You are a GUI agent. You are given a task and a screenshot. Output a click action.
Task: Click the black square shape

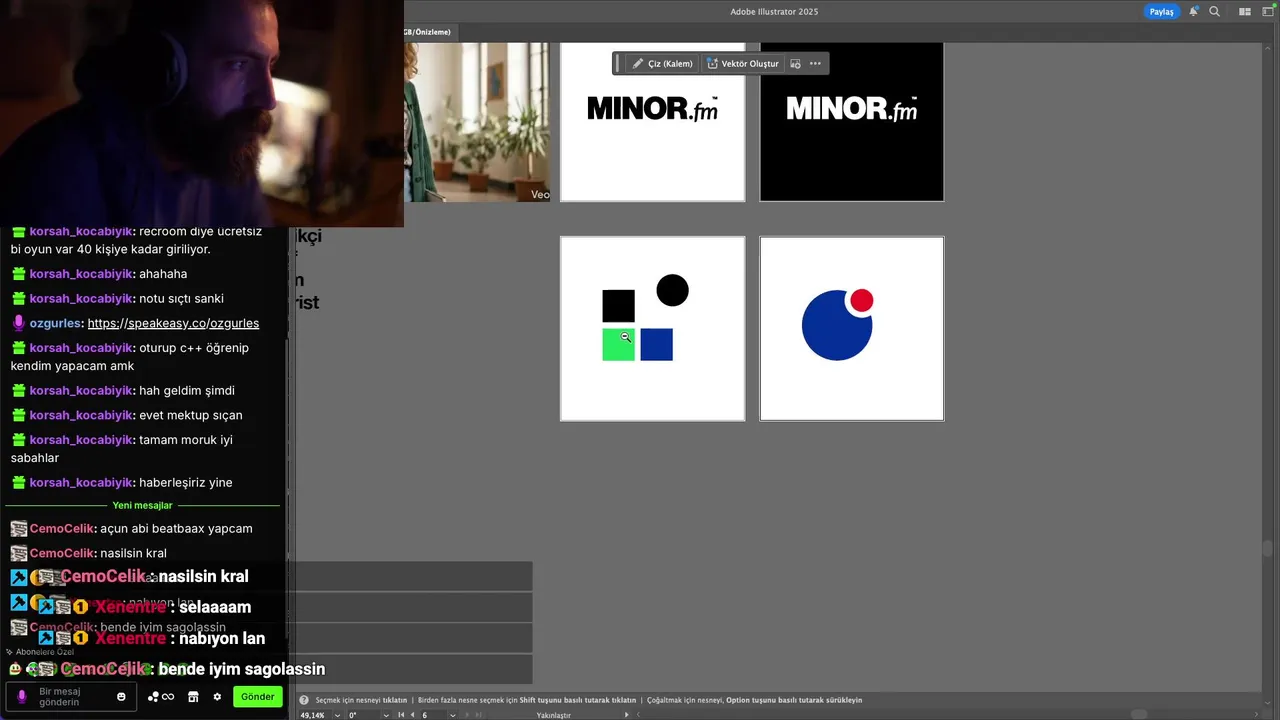pos(618,306)
